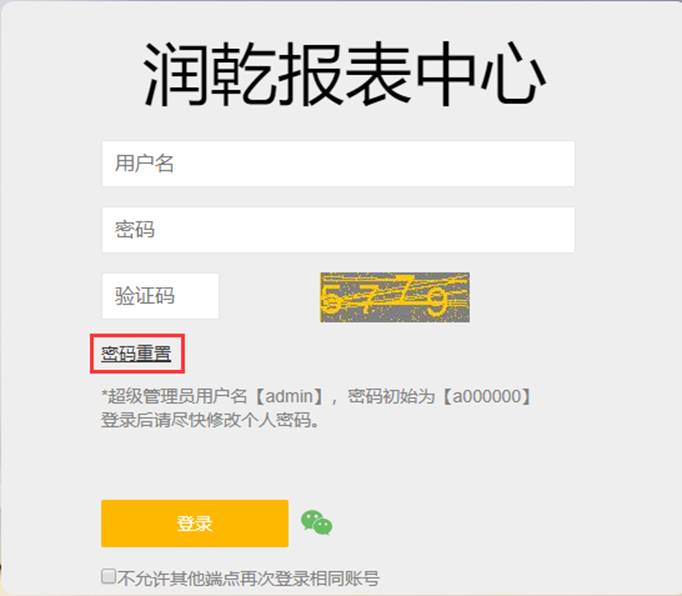Click the 中心 part of the heading

(x=481, y=74)
